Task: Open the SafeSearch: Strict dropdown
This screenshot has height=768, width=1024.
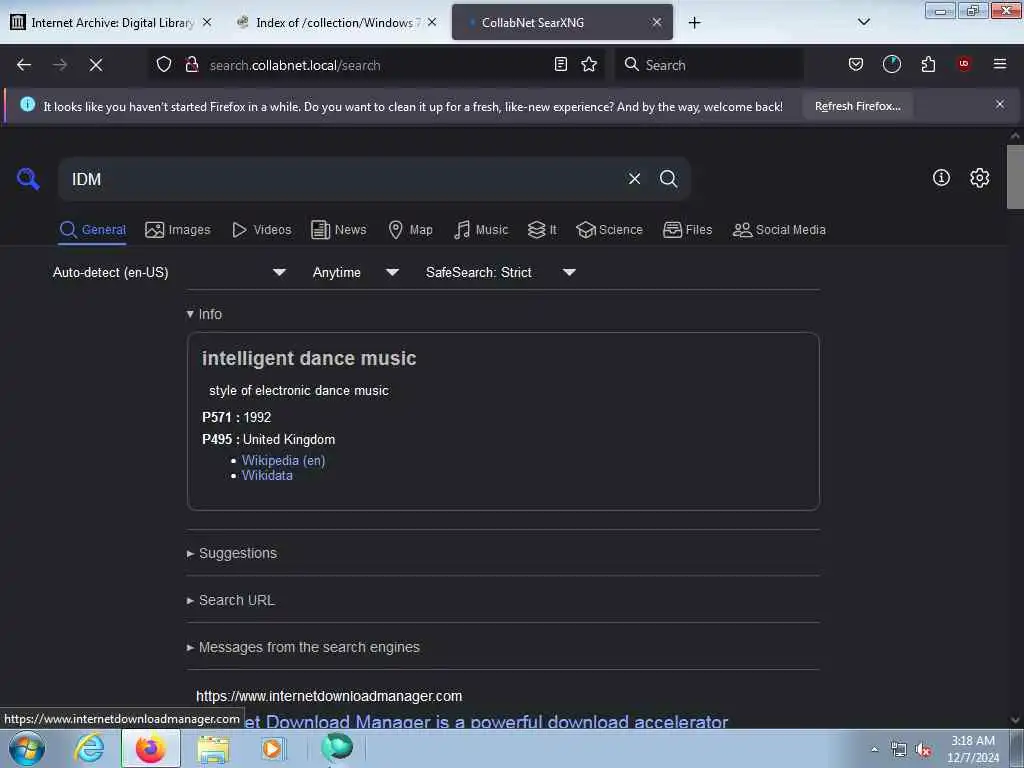Action: (x=500, y=272)
